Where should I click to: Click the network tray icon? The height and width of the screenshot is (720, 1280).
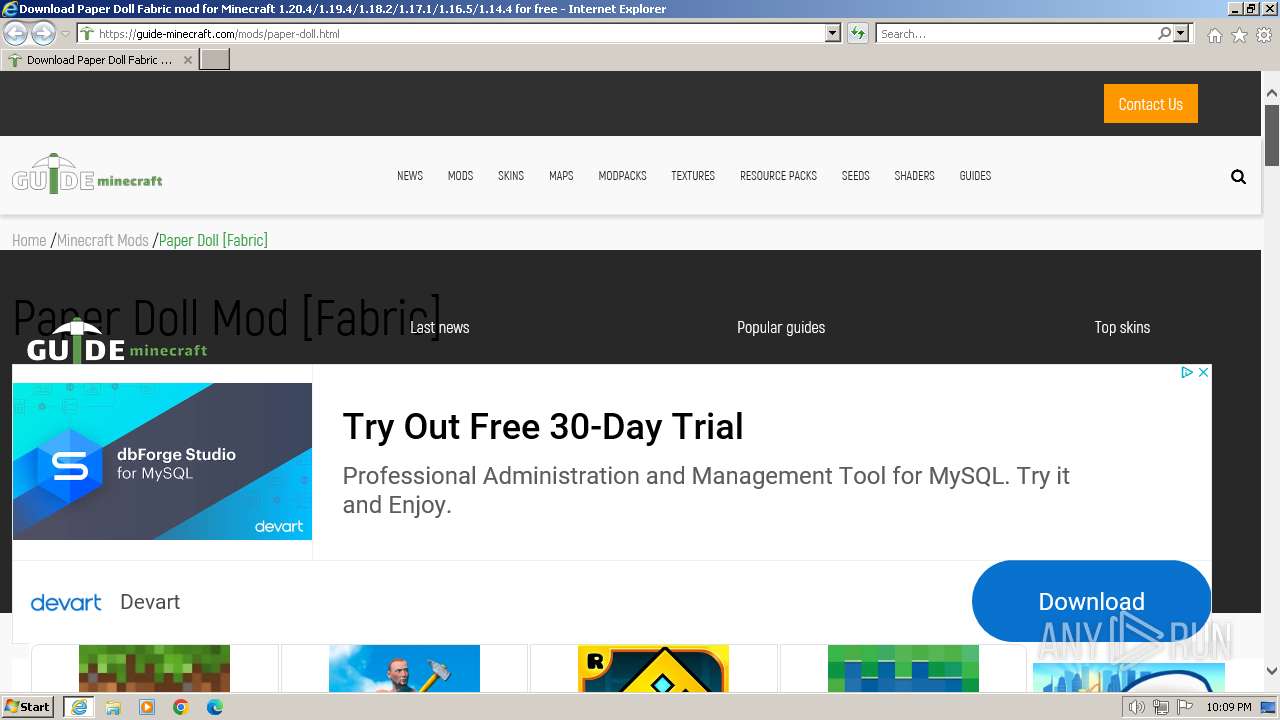tap(1160, 707)
